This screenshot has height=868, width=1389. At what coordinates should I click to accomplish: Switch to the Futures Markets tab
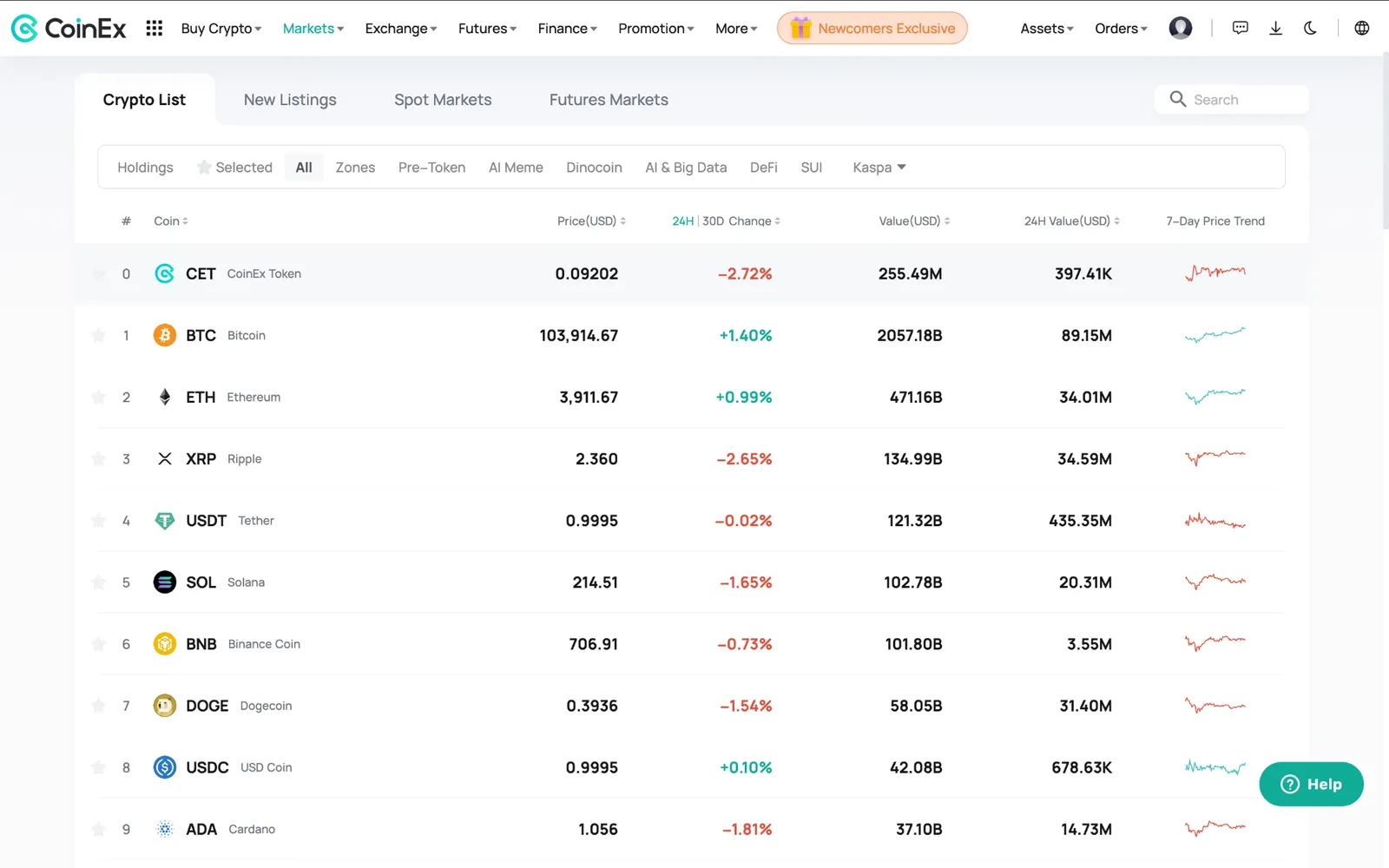609,100
